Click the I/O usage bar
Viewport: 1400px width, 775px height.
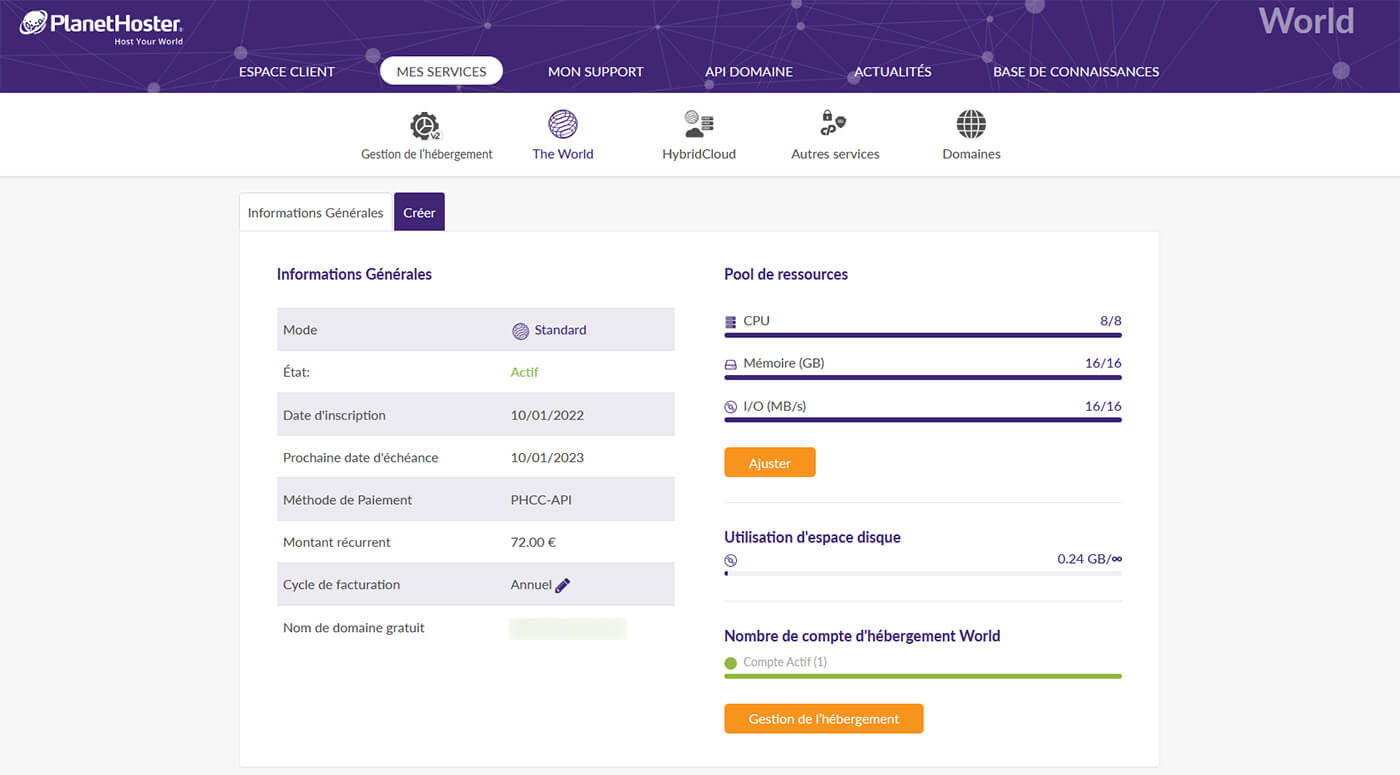[923, 420]
